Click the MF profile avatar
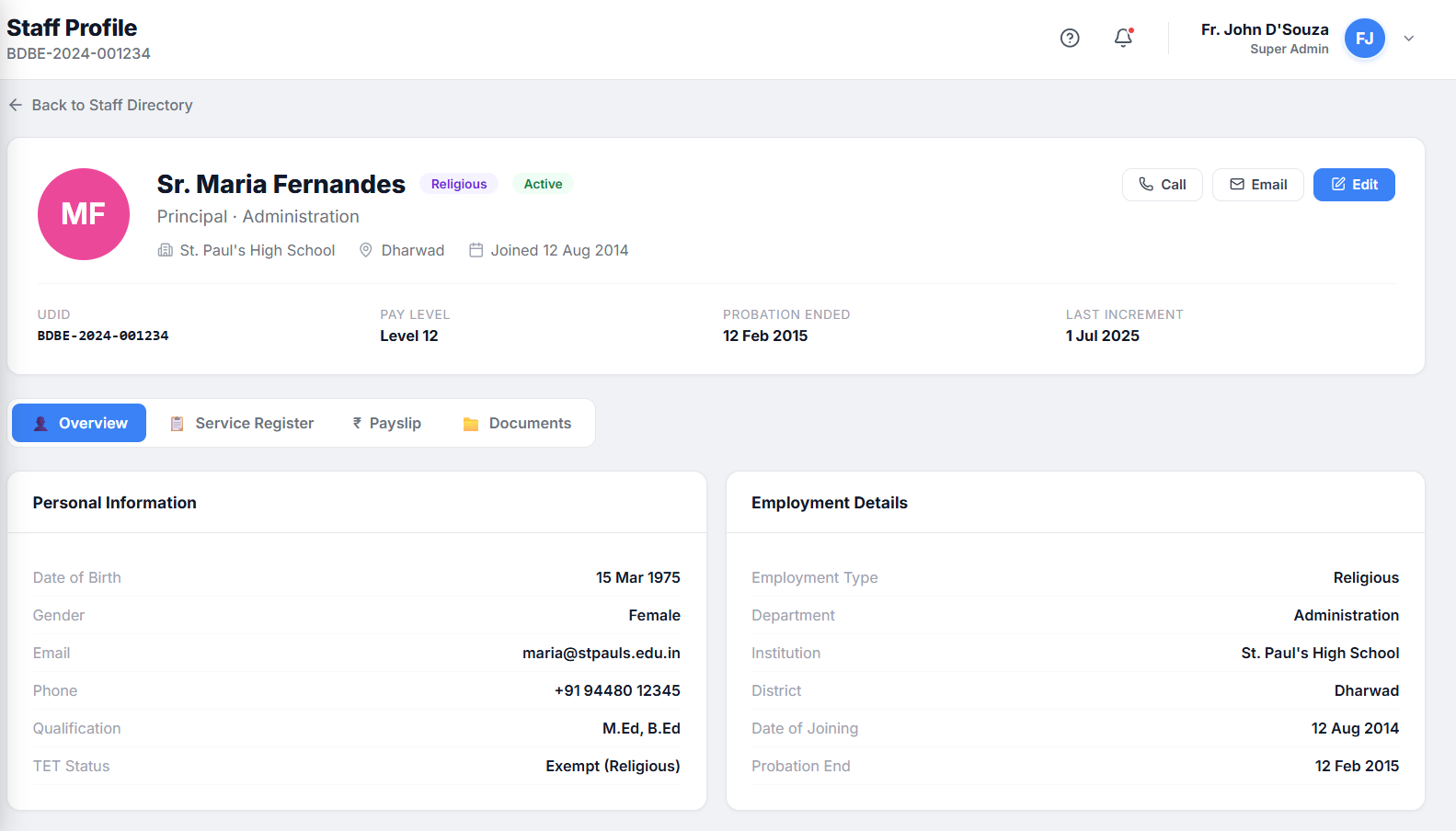This screenshot has height=831, width=1456. 84,214
